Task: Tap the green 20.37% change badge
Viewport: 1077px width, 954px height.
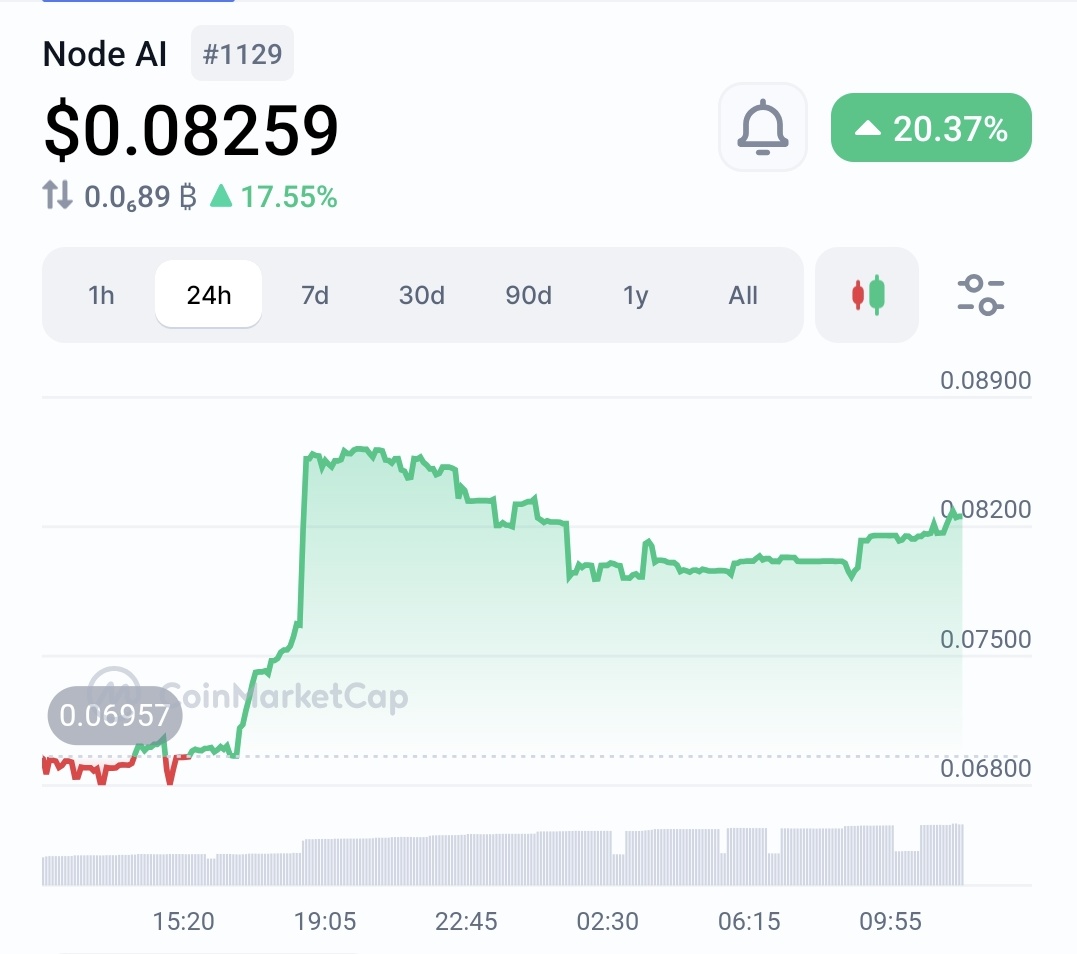Action: [x=931, y=128]
